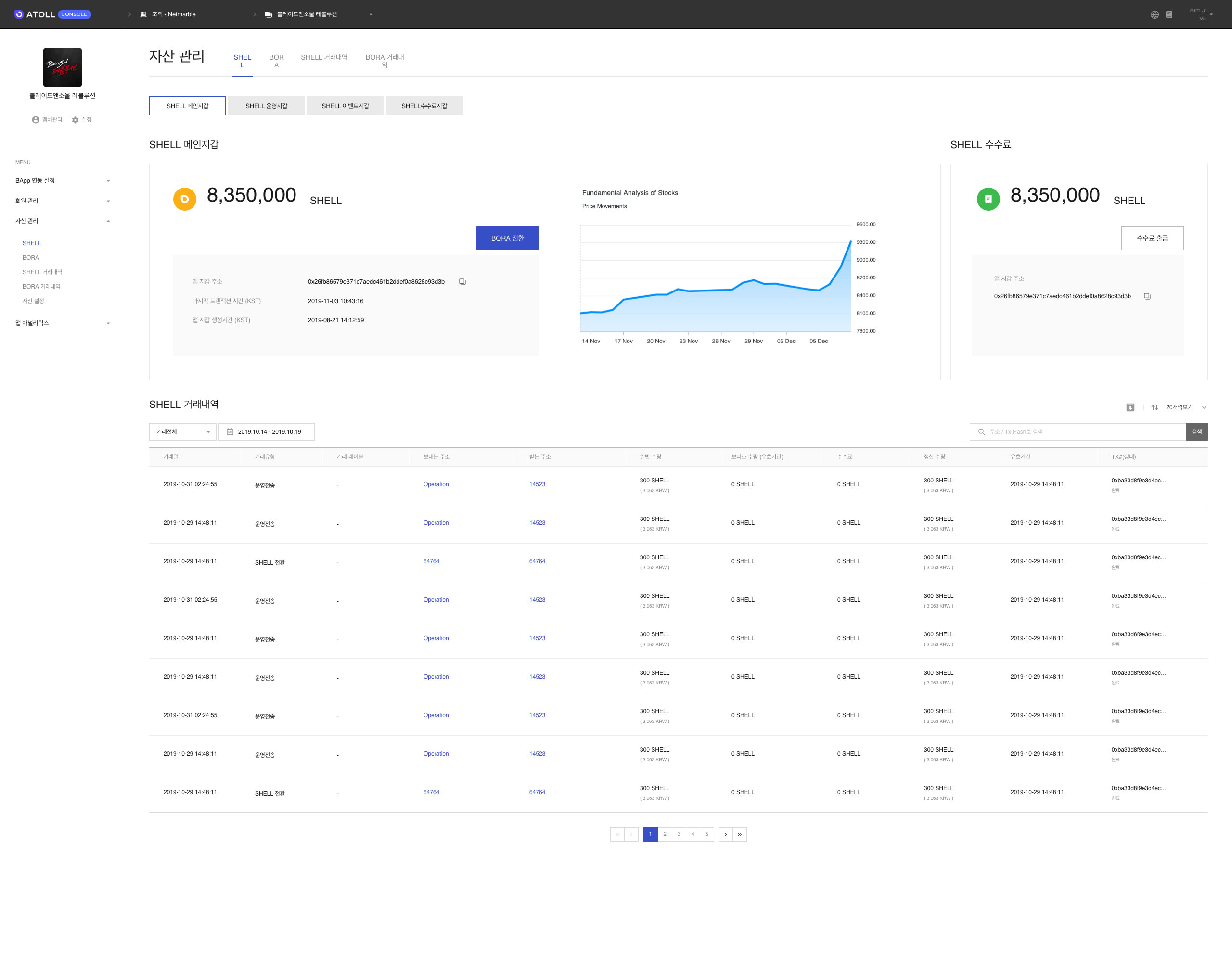Screen dimensions: 1232x962
Task: Open the document icon in top bar
Action: click(1169, 14)
